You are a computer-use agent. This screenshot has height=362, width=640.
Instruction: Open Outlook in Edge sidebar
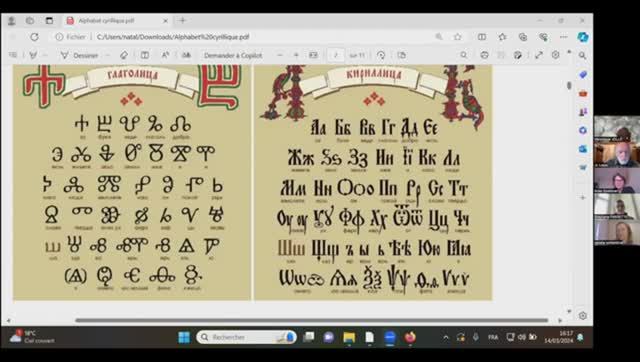click(583, 149)
